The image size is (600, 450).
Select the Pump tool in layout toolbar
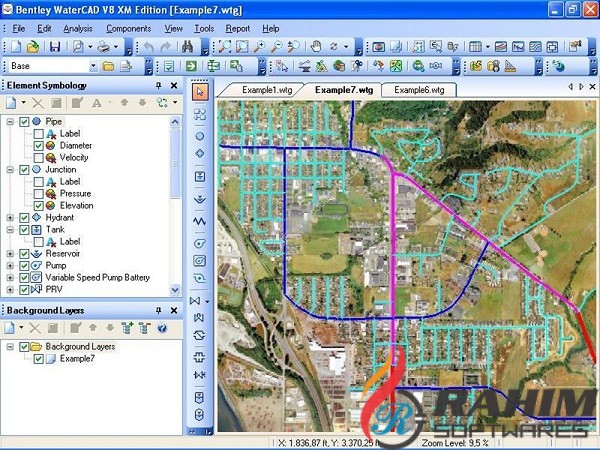click(x=200, y=243)
